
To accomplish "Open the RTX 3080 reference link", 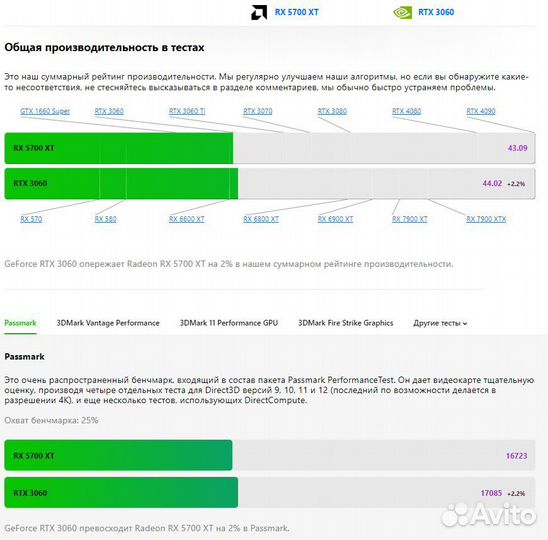I will click(332, 111).
